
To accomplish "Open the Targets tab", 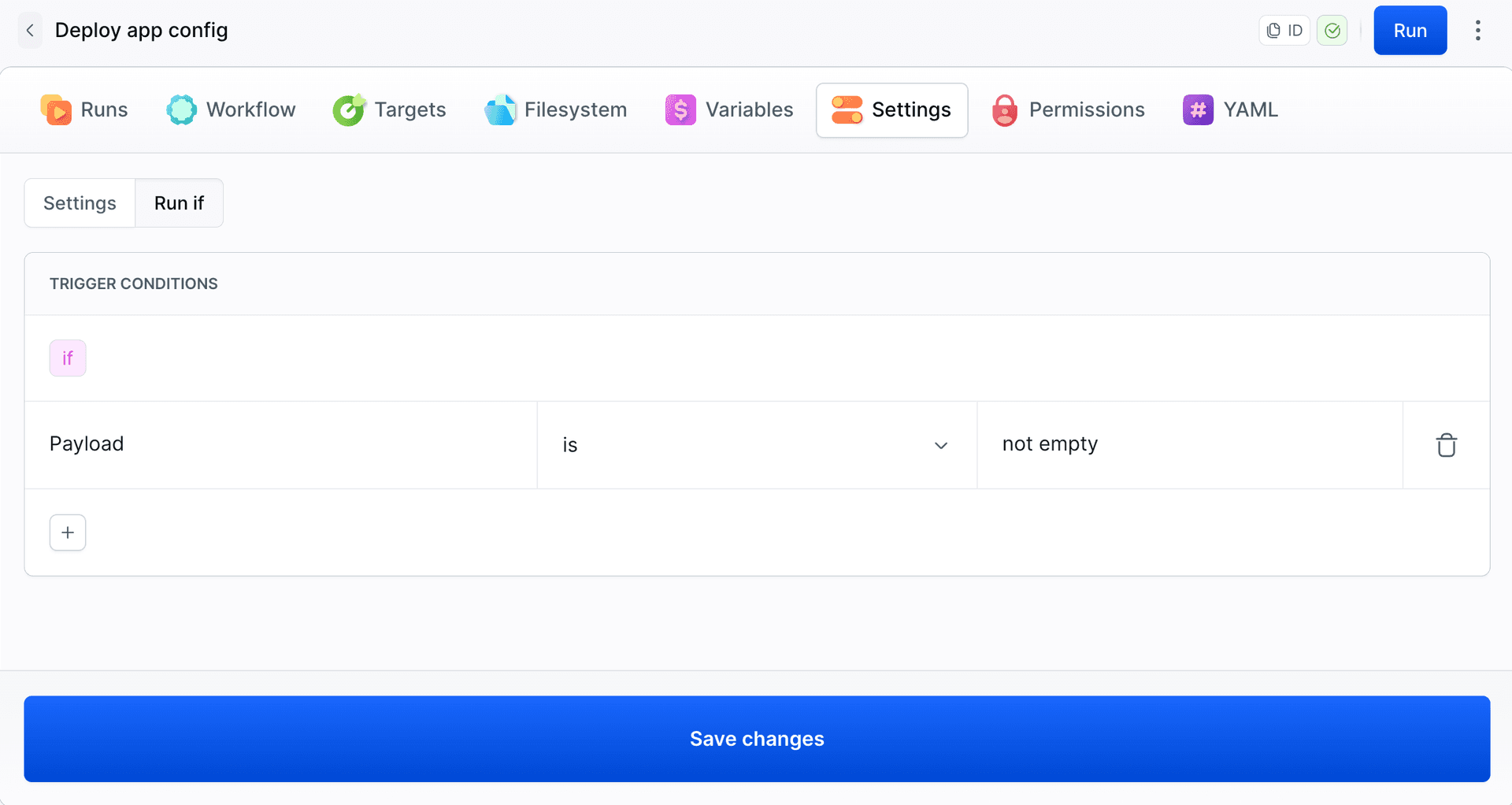I will click(x=390, y=109).
